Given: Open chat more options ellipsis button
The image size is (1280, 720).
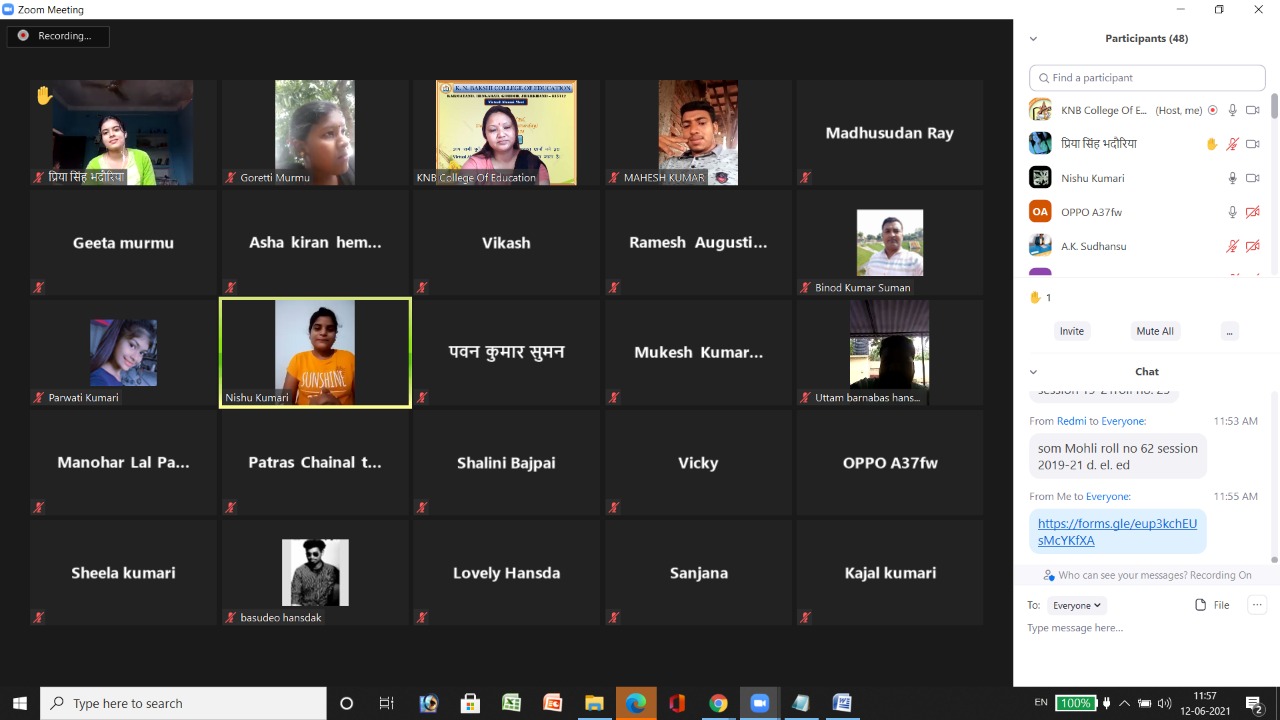Looking at the screenshot, I should pos(1257,605).
